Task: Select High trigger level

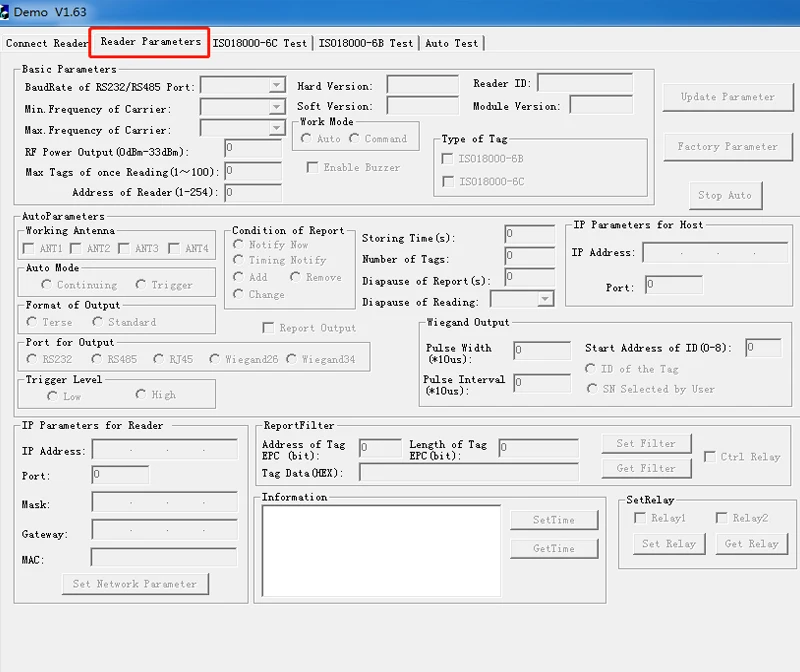Action: pos(141,394)
